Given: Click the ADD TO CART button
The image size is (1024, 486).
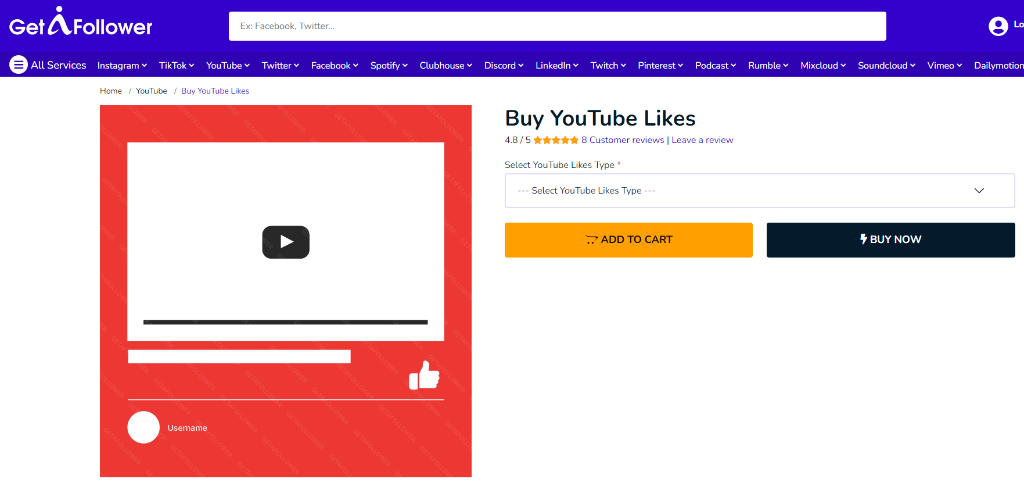Looking at the screenshot, I should [x=629, y=240].
